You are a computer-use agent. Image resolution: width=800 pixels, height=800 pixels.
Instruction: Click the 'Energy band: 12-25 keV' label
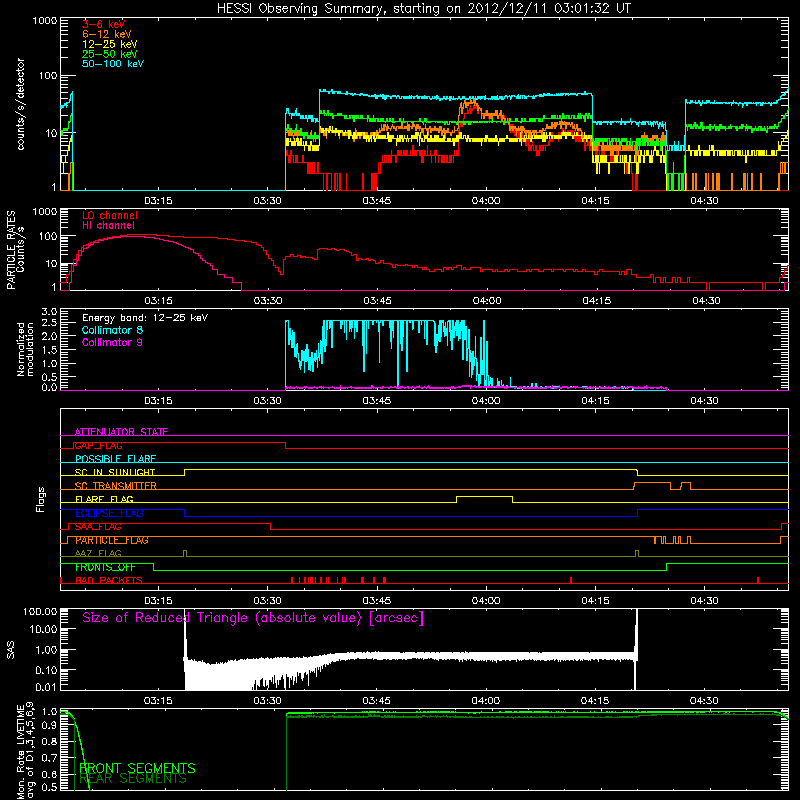pos(145,318)
